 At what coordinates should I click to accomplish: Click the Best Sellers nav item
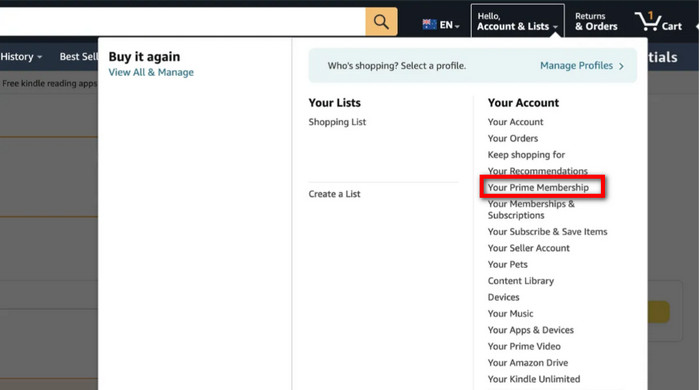coord(79,57)
